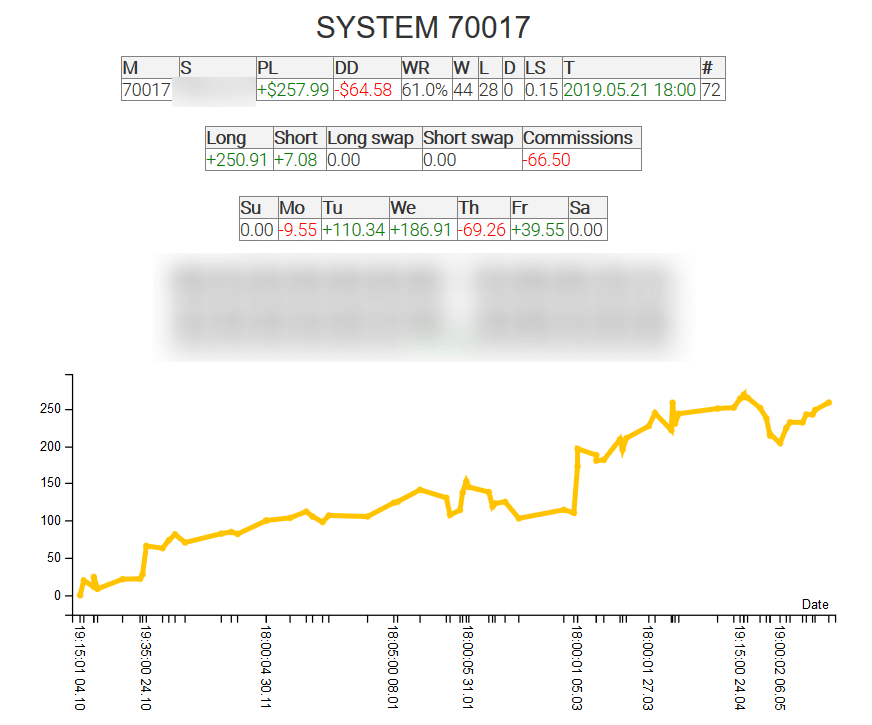Select the DD column header
Screen dimensions: 872x725
pos(367,68)
